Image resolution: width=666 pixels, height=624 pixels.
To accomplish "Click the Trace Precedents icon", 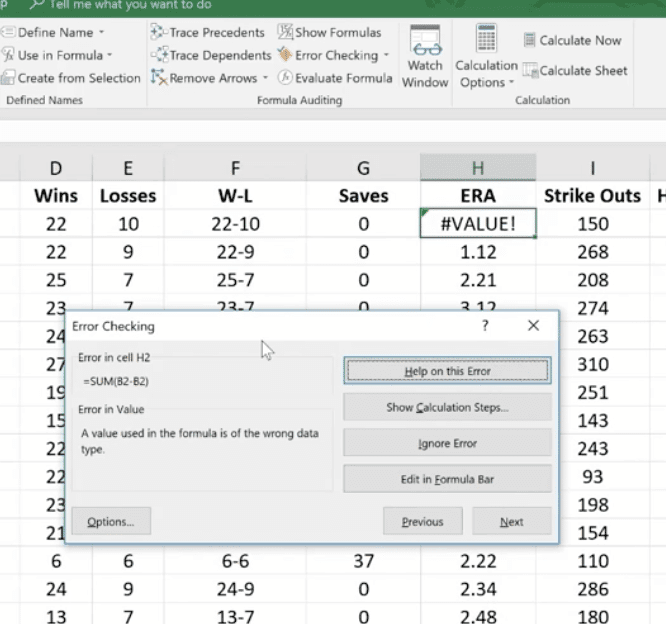I will [158, 33].
